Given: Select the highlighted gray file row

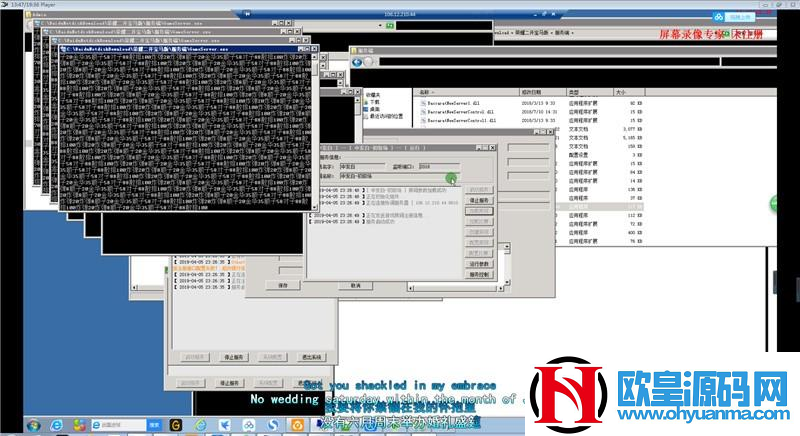Looking at the screenshot, I should 599,207.
